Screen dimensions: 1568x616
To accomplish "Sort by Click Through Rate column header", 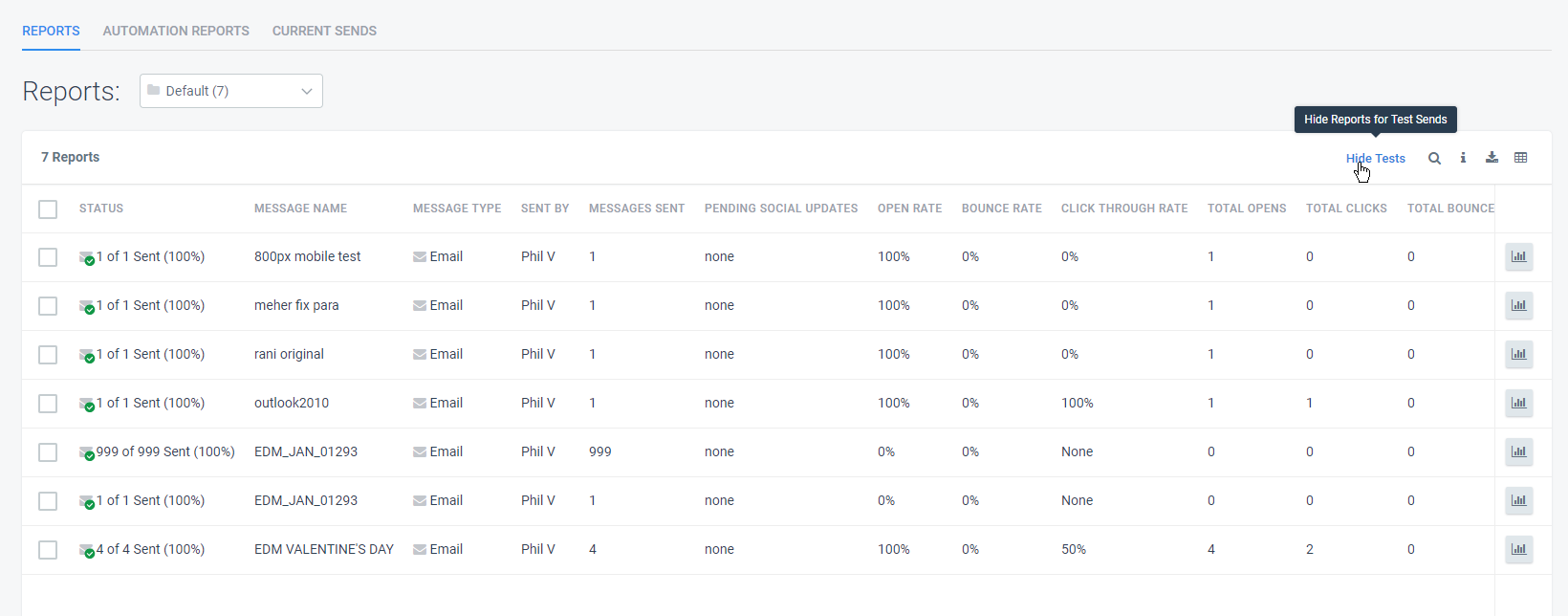I will pyautogui.click(x=1124, y=209).
